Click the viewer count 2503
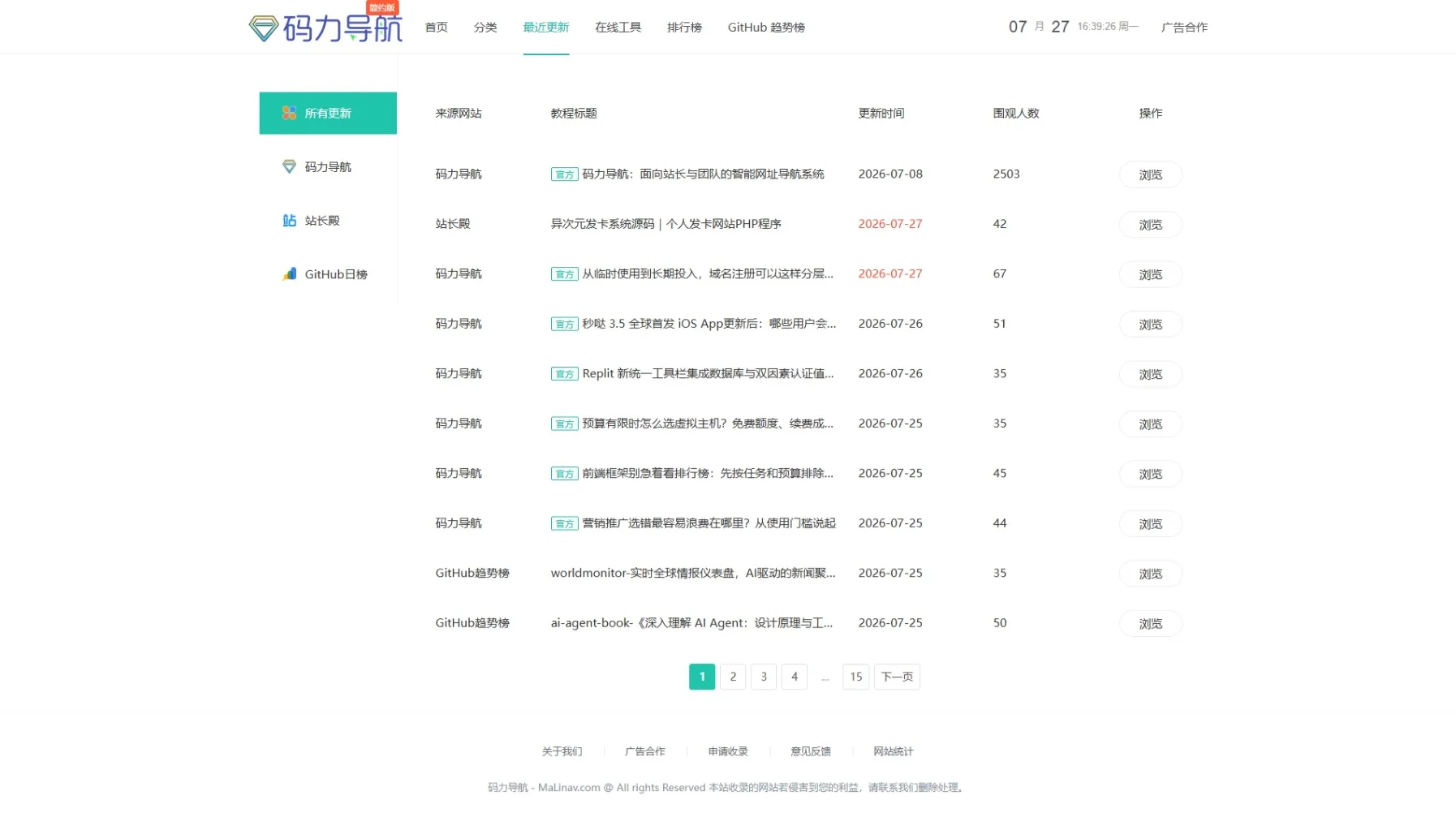This screenshot has width=1456, height=817. tap(1006, 174)
